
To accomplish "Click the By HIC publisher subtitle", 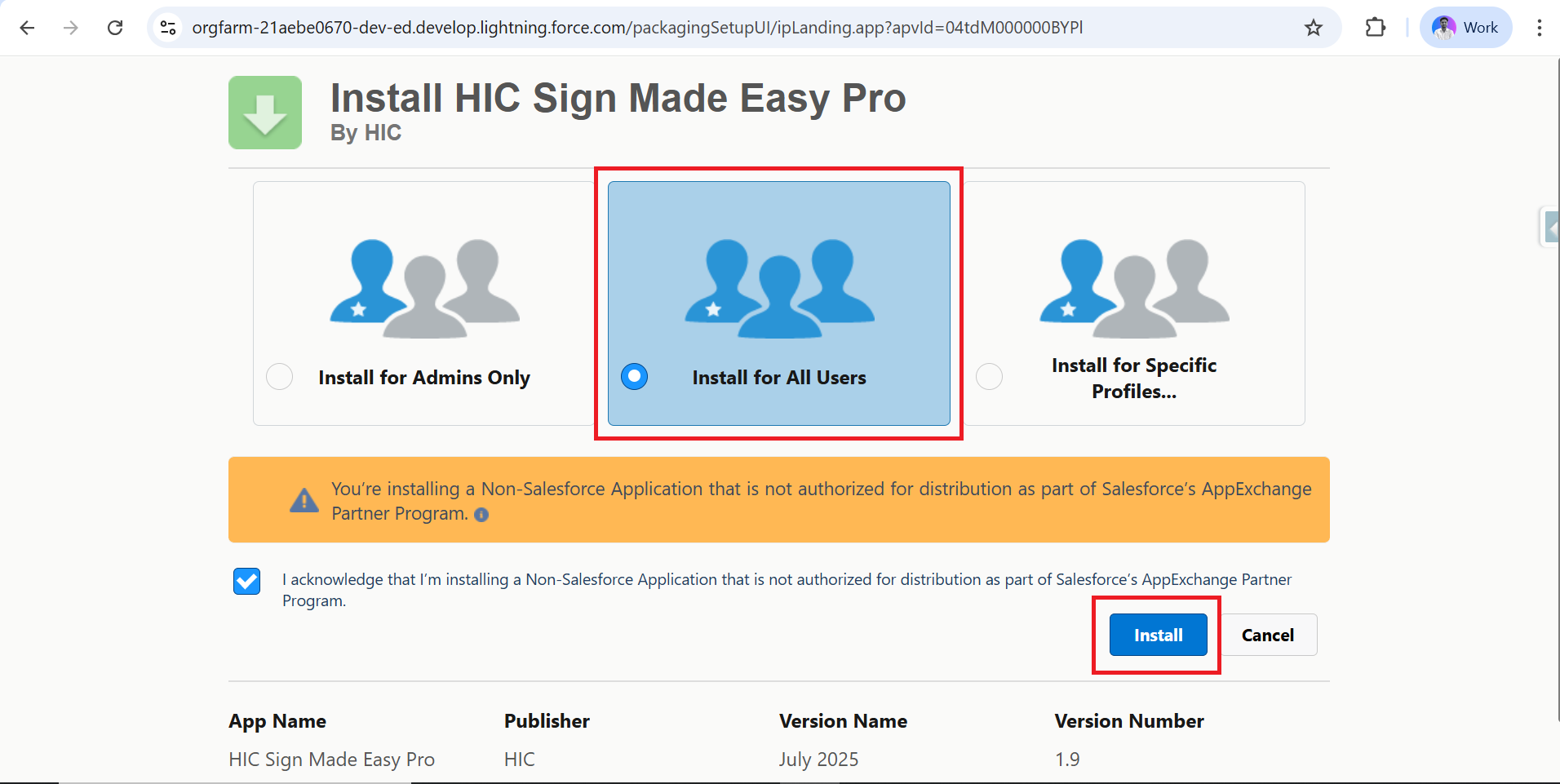I will pyautogui.click(x=366, y=133).
